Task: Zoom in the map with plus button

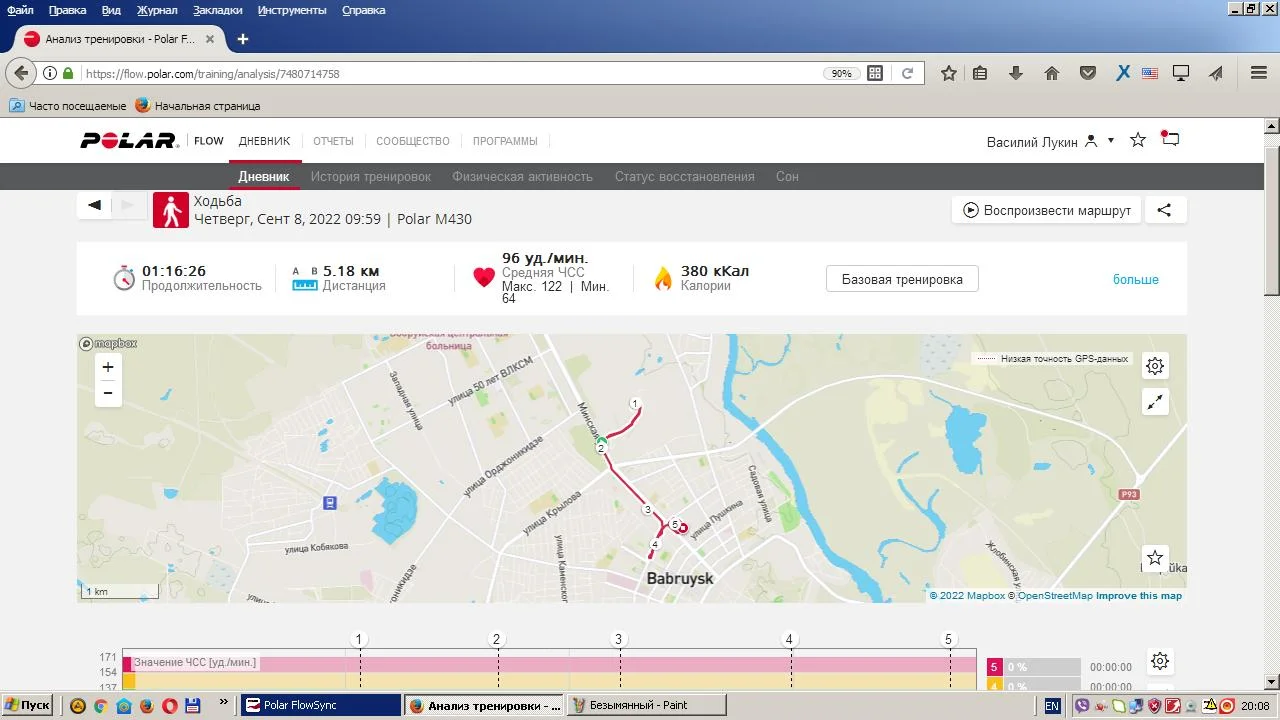Action: tap(108, 367)
